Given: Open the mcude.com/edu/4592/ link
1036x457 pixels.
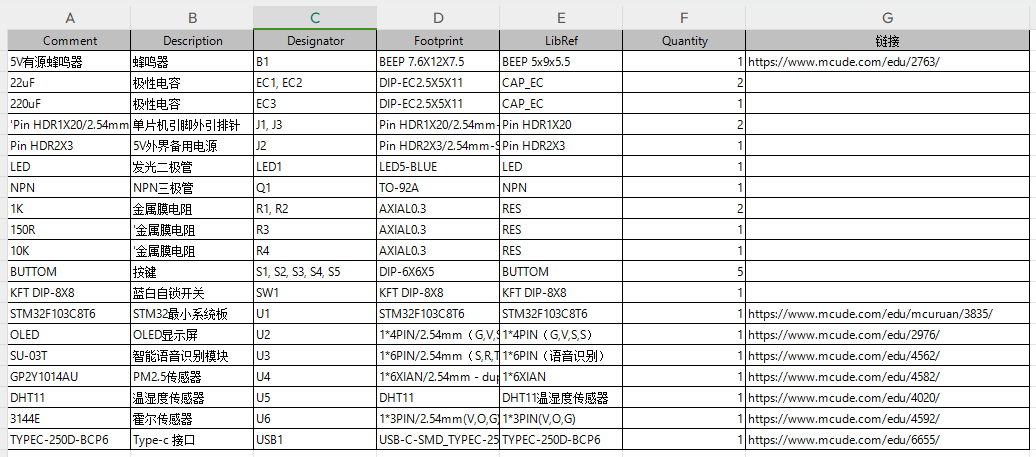Looking at the screenshot, I should click(x=844, y=419).
